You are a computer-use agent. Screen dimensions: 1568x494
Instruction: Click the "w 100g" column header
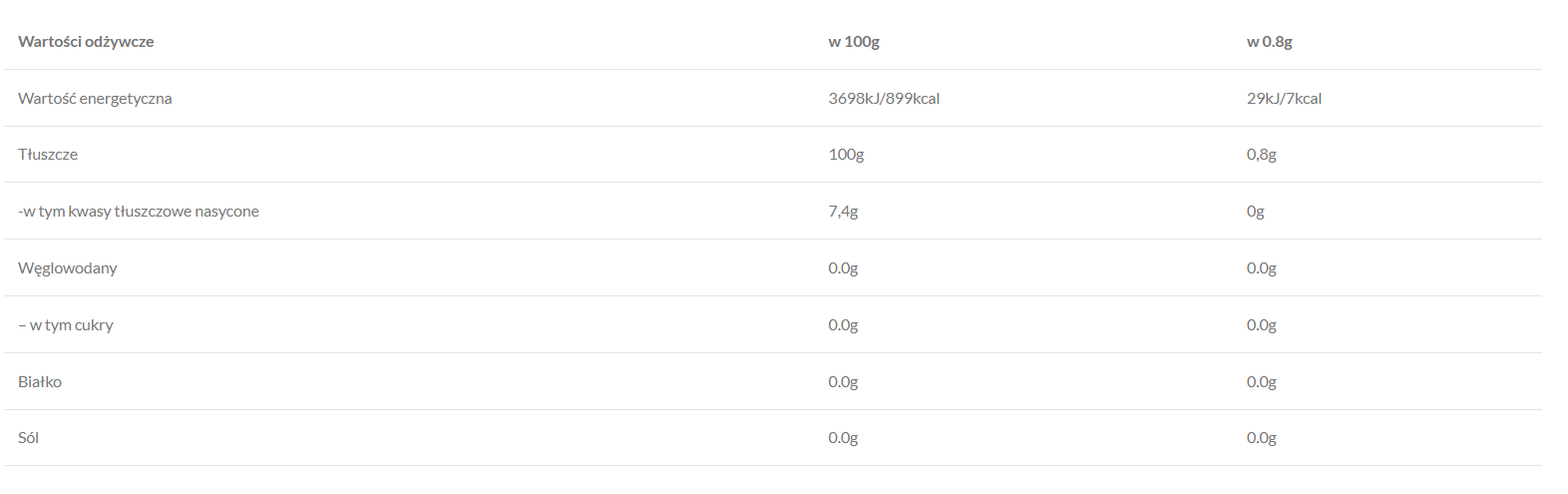coord(854,42)
